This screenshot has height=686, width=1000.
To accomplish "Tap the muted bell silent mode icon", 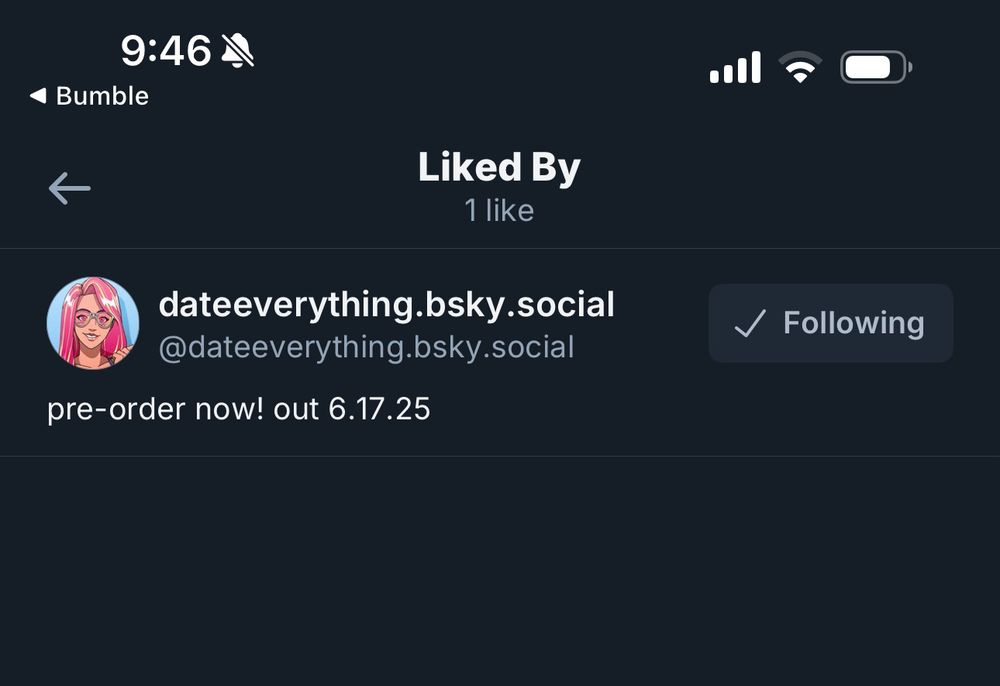I will click(x=237, y=50).
